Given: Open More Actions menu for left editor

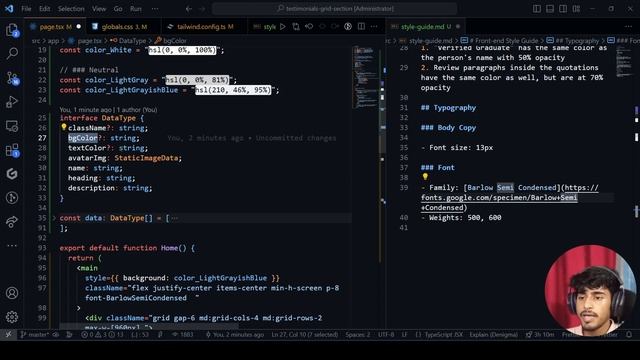Looking at the screenshot, I should (374, 27).
